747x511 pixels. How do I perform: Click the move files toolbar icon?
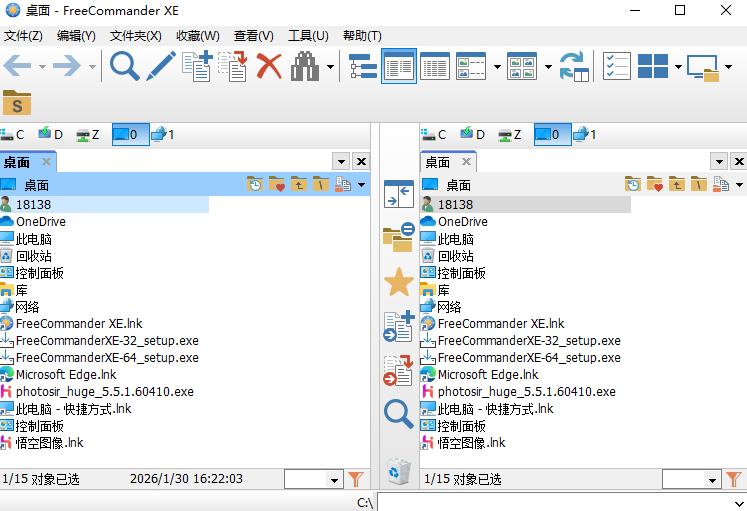point(233,66)
